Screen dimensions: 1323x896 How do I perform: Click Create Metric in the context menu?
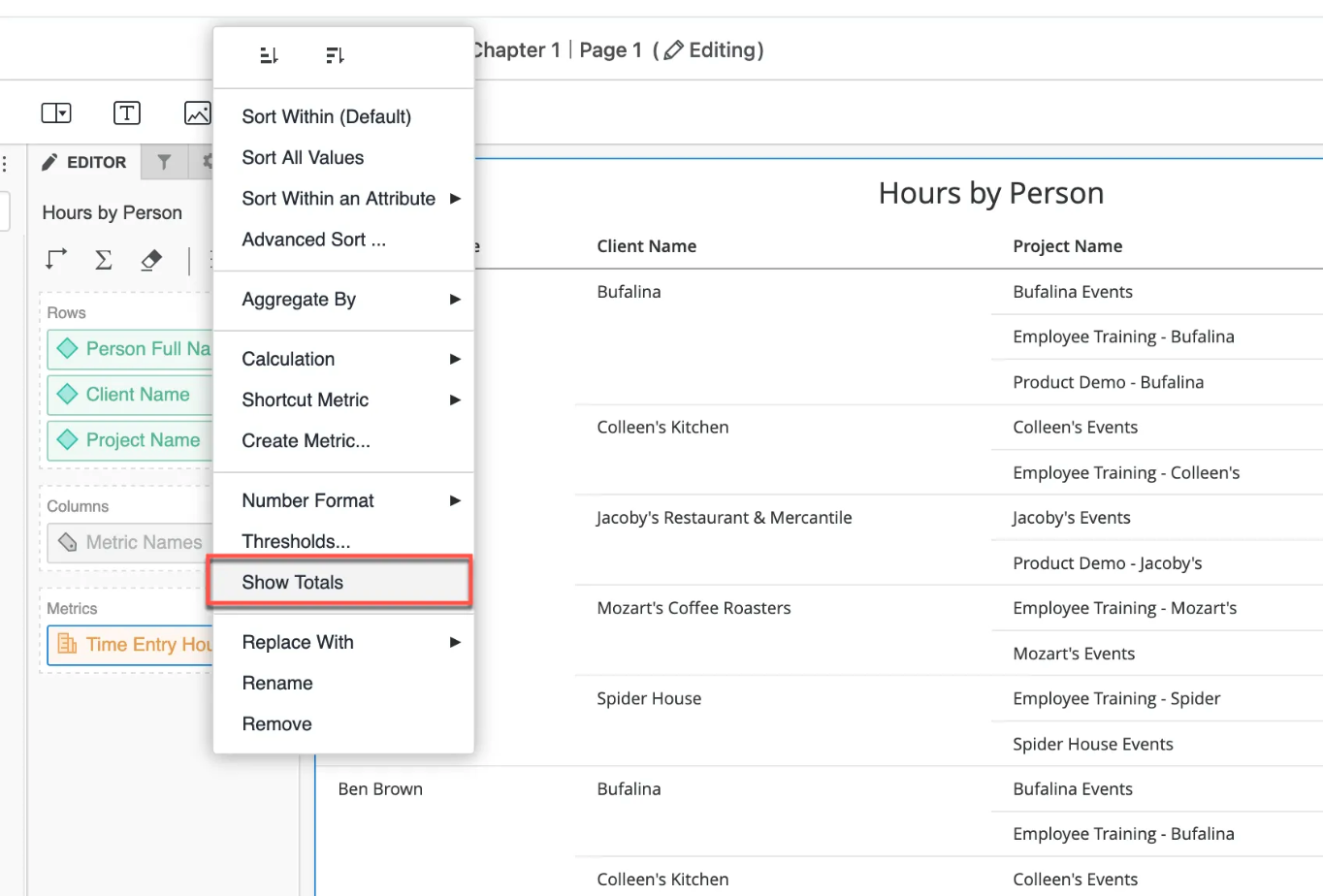pyautogui.click(x=306, y=440)
